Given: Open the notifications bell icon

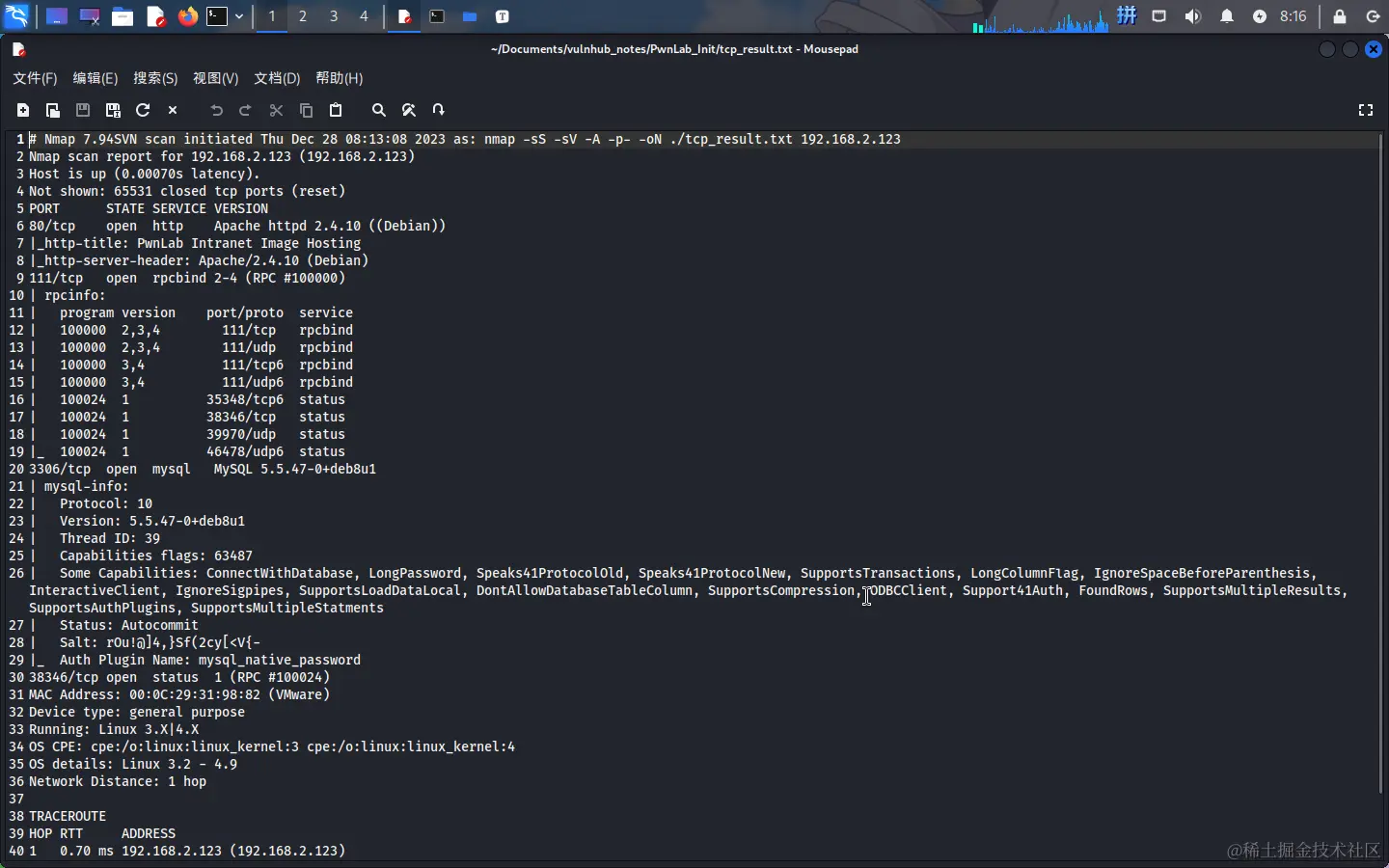Looking at the screenshot, I should (x=1227, y=16).
